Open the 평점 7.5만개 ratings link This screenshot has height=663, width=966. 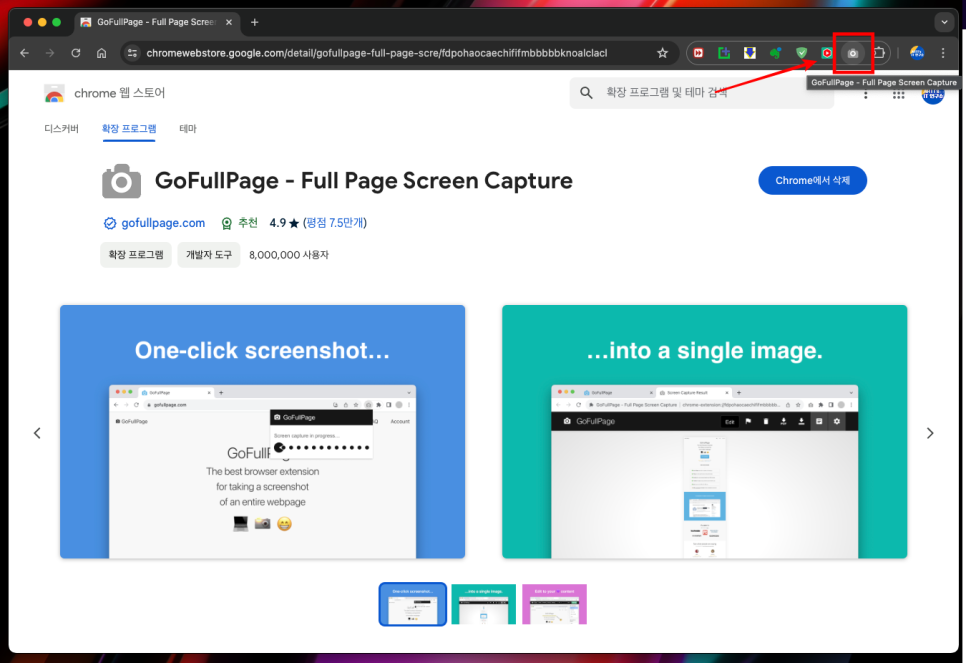(335, 223)
